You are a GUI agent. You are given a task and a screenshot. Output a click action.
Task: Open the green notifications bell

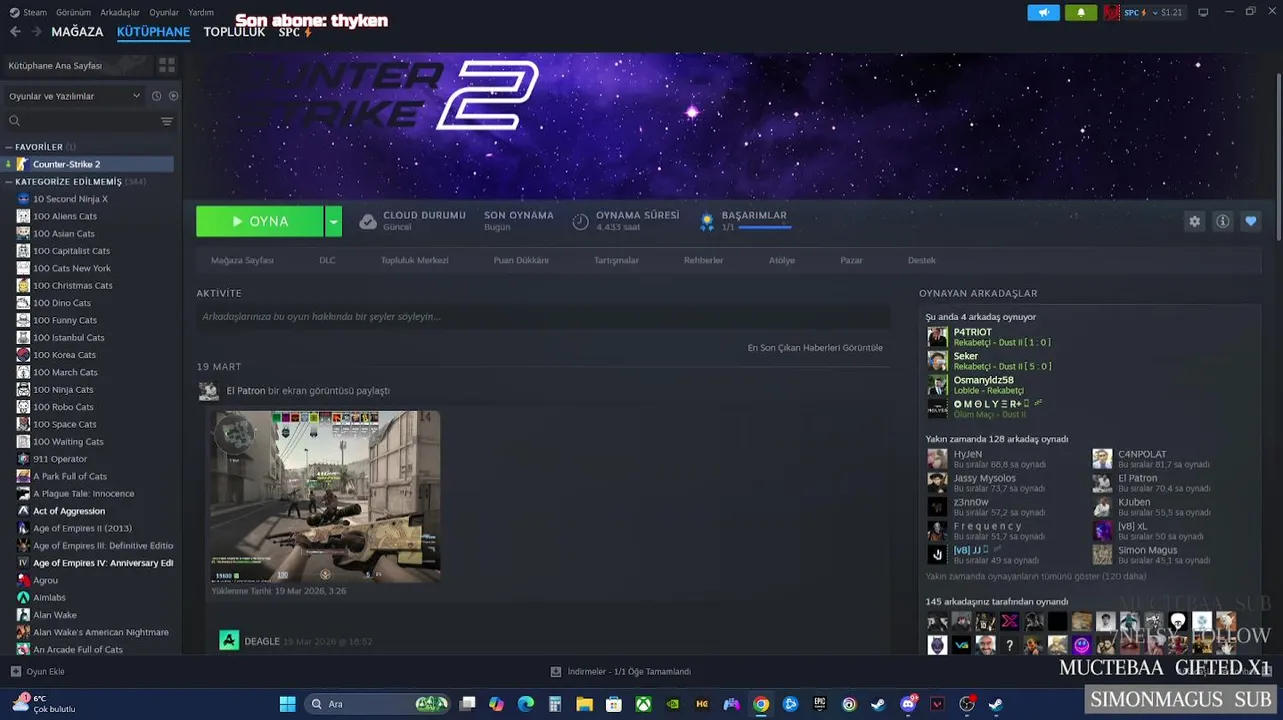[1080, 13]
